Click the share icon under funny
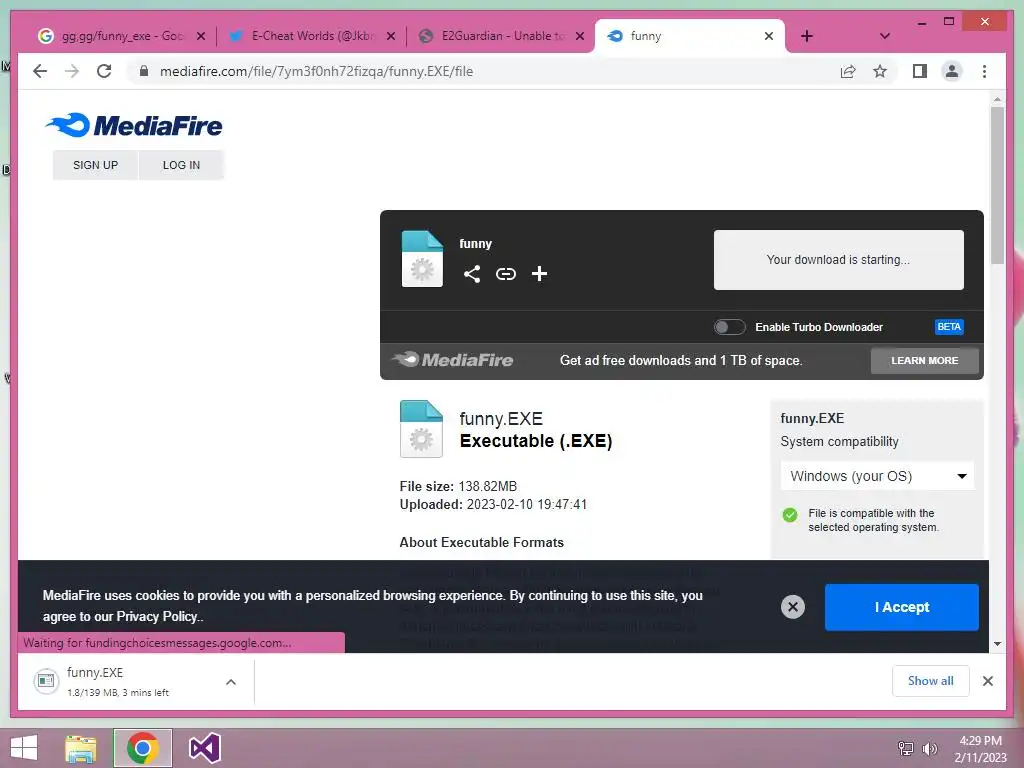 click(472, 274)
